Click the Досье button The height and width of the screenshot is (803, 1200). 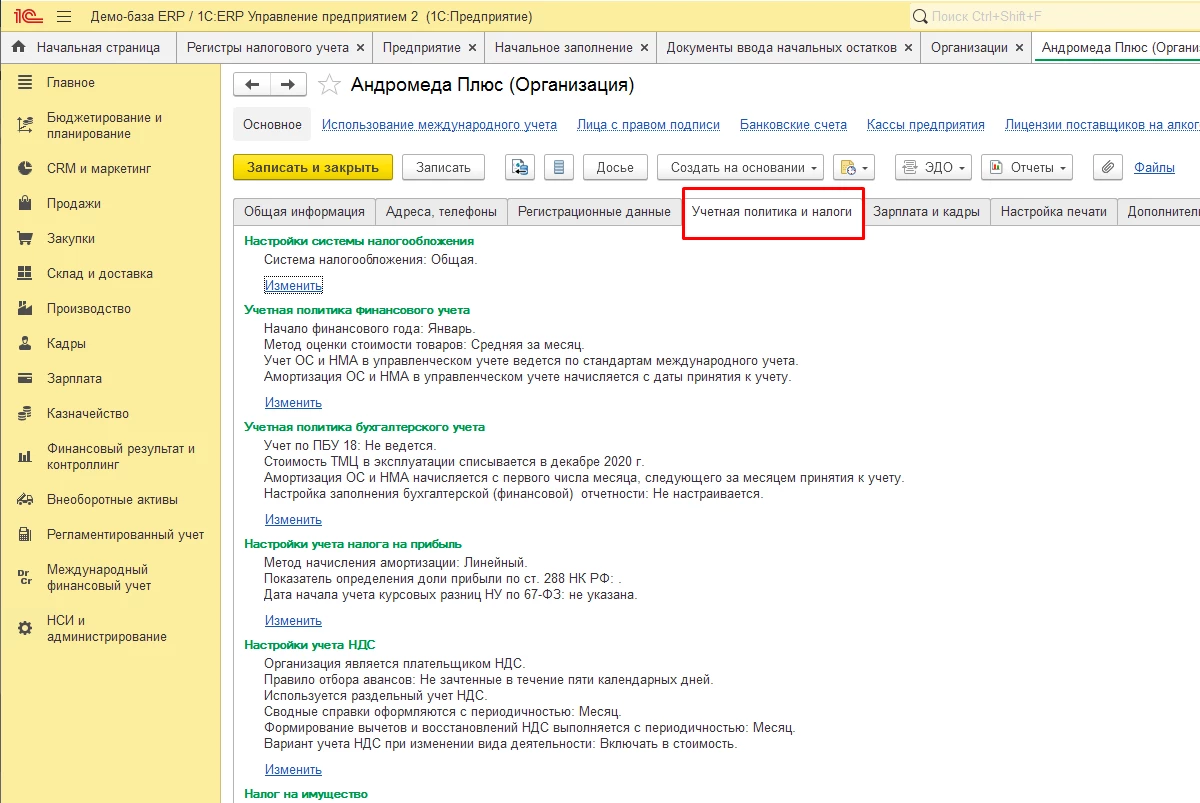615,167
